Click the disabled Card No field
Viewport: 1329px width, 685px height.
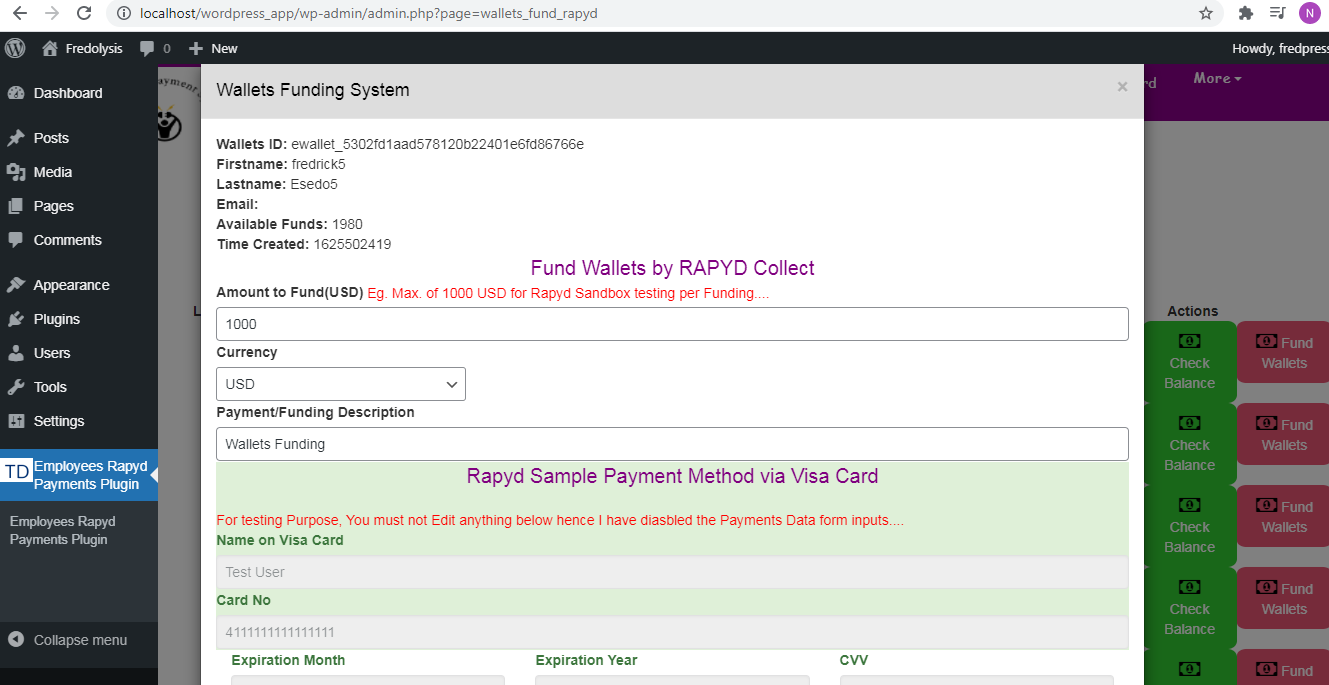672,632
